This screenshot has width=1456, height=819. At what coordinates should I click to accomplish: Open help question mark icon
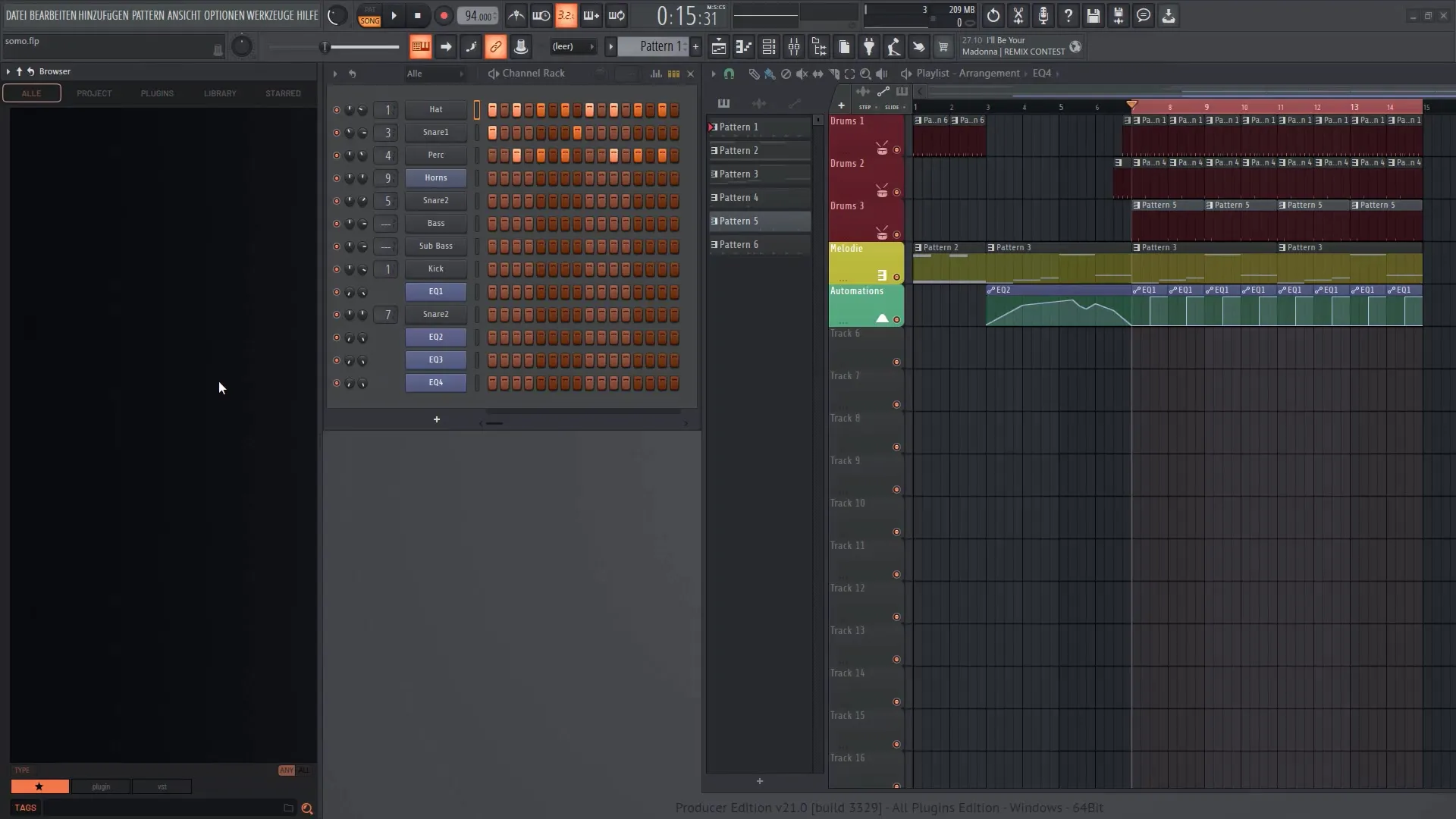click(x=1068, y=15)
